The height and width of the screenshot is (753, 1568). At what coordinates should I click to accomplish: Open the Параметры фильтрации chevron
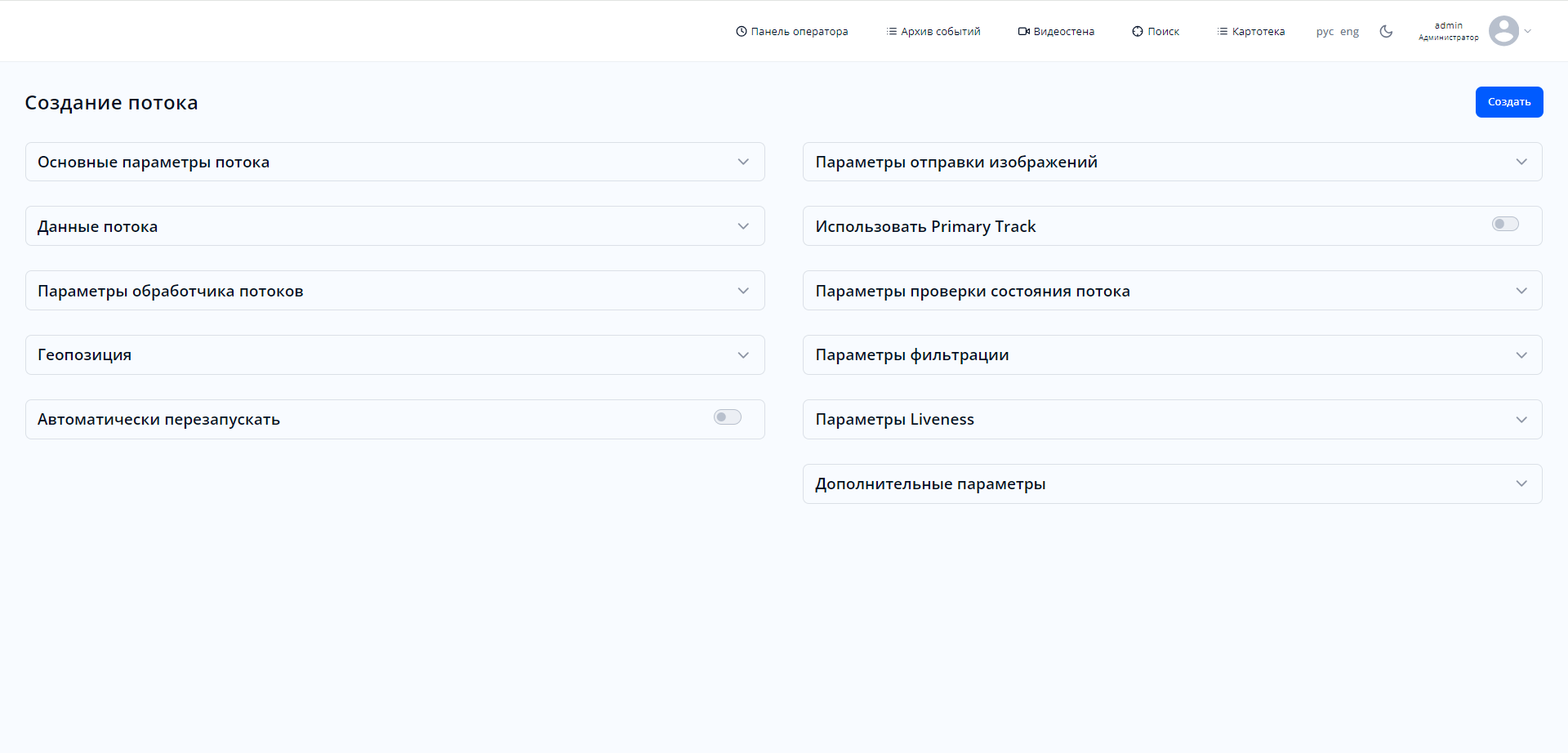coord(1521,355)
